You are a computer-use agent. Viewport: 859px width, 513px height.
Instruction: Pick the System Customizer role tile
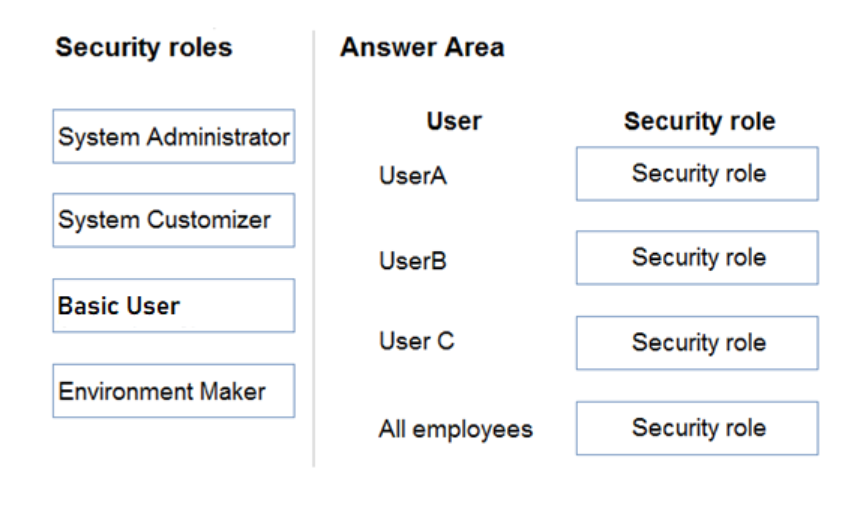[174, 220]
